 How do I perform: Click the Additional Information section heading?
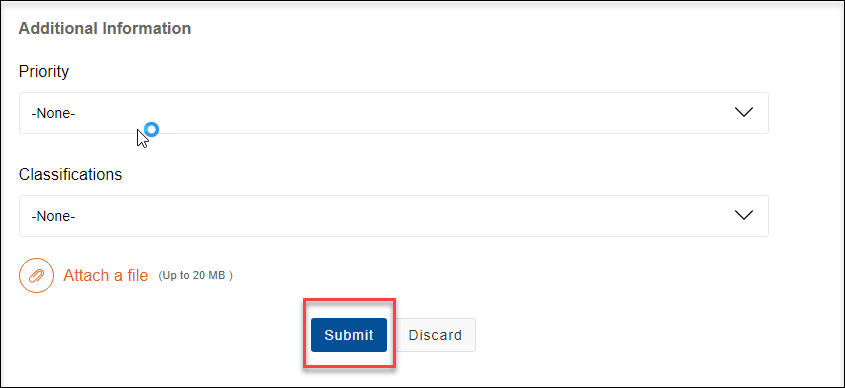105,28
